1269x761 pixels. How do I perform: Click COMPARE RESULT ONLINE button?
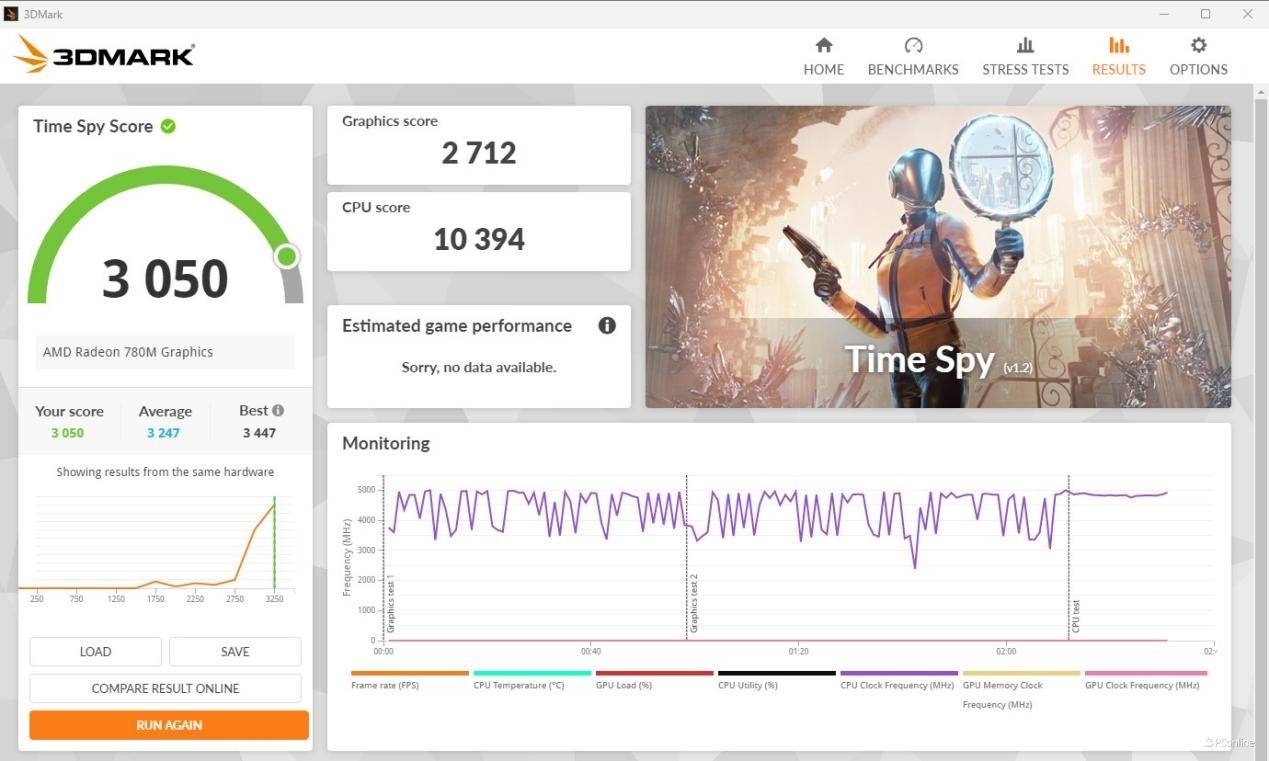165,688
